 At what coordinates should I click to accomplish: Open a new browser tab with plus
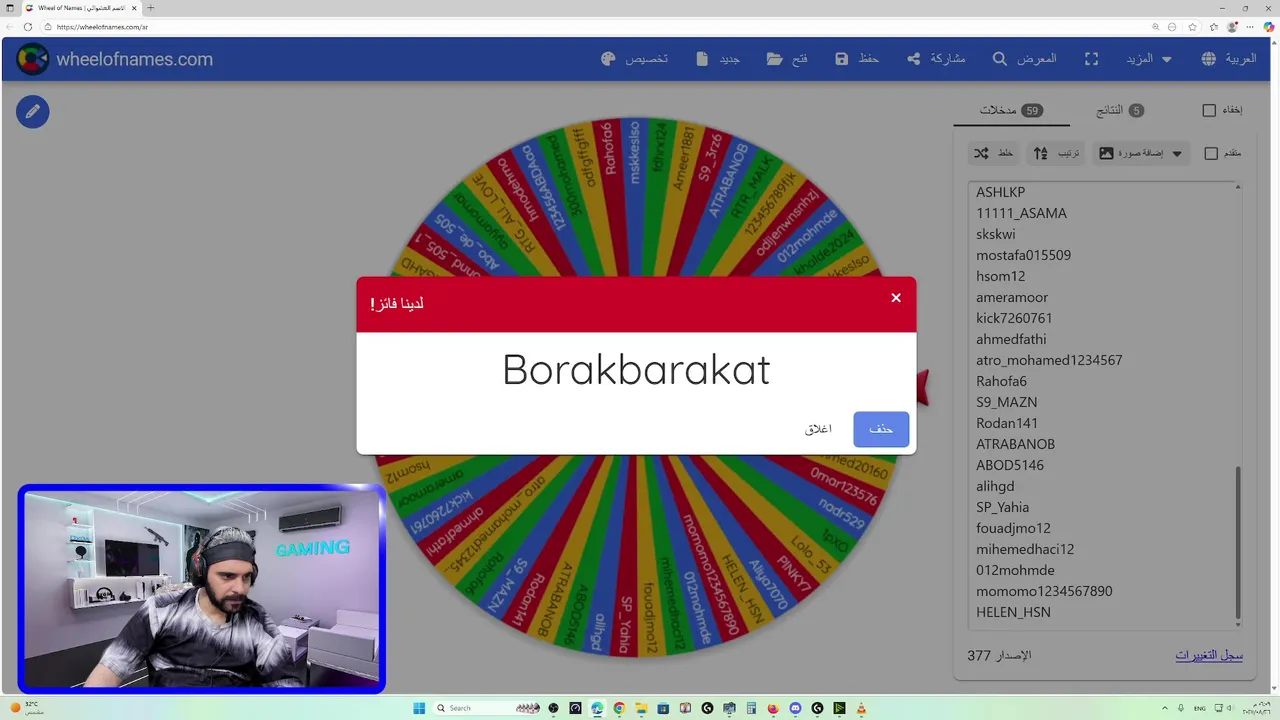[x=150, y=8]
